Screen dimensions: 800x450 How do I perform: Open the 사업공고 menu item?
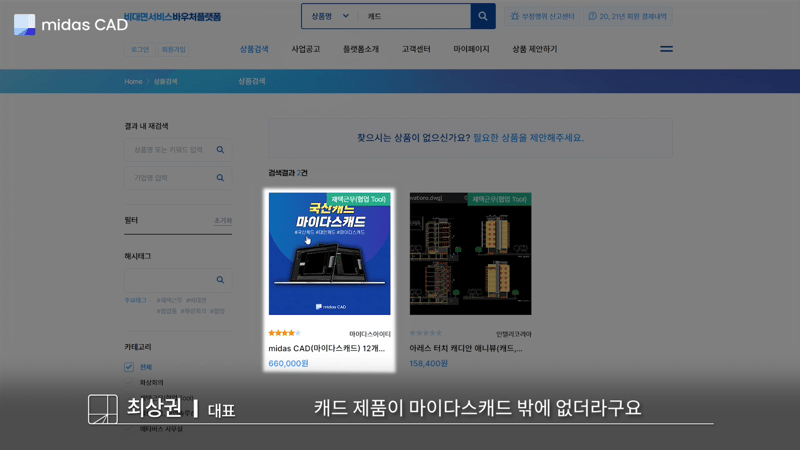click(x=306, y=49)
